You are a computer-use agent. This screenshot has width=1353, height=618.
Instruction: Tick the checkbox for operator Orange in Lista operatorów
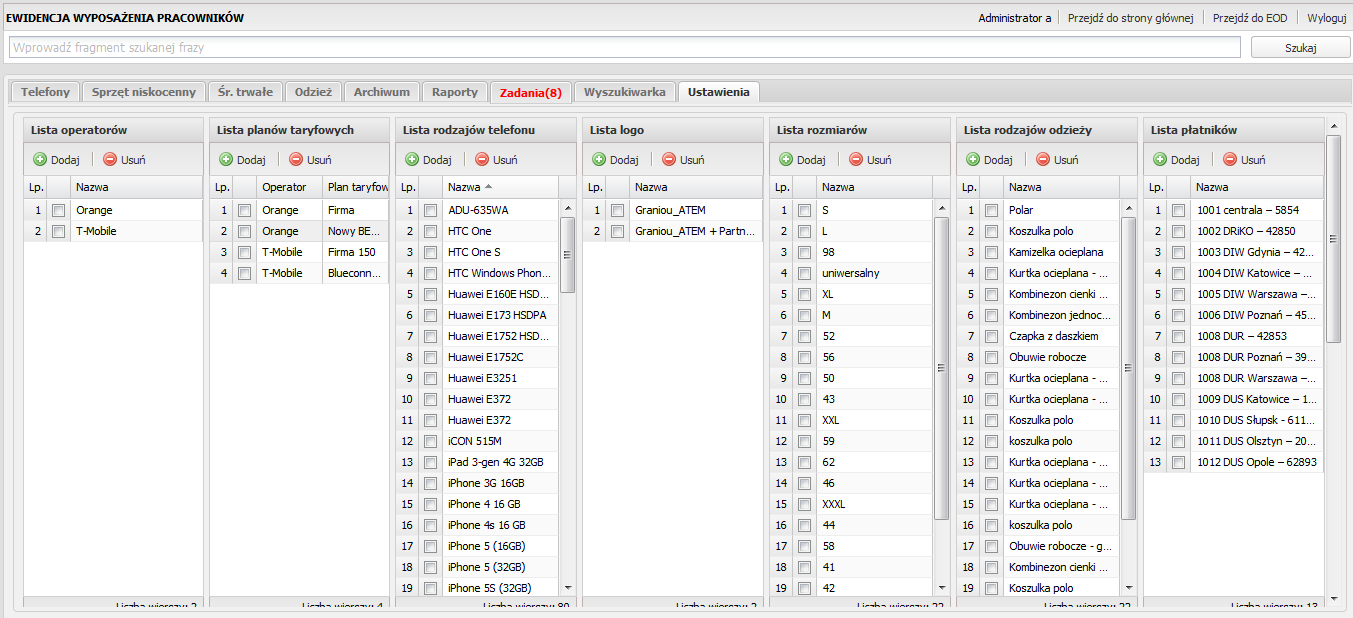[58, 210]
